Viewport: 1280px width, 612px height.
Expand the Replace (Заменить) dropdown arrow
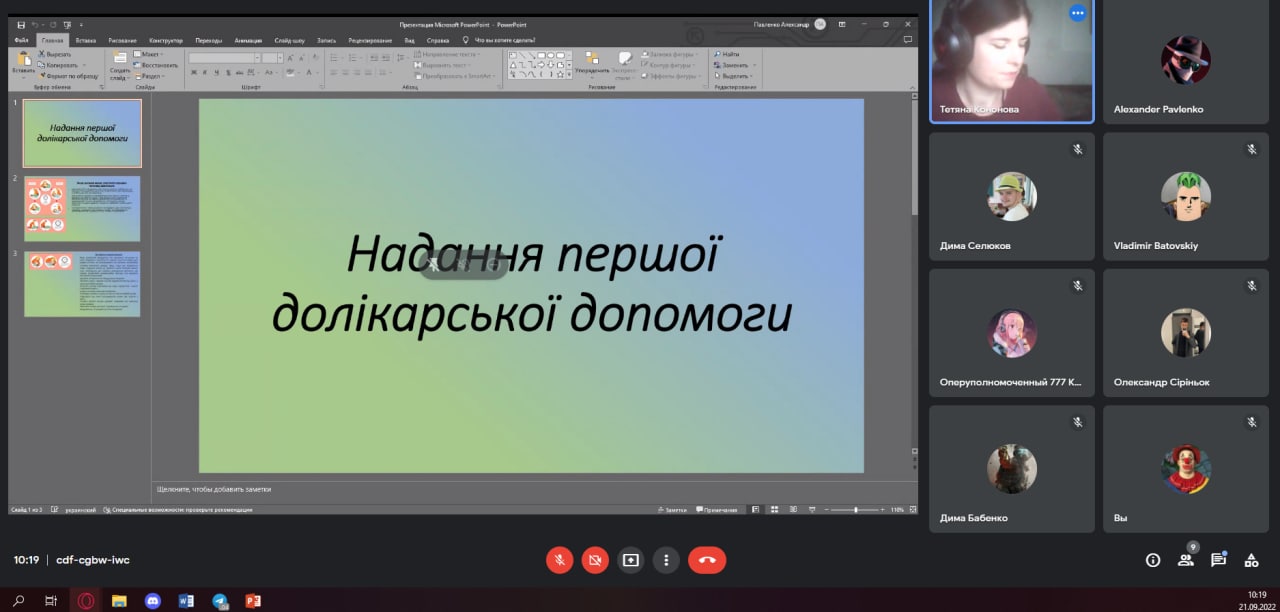click(753, 65)
